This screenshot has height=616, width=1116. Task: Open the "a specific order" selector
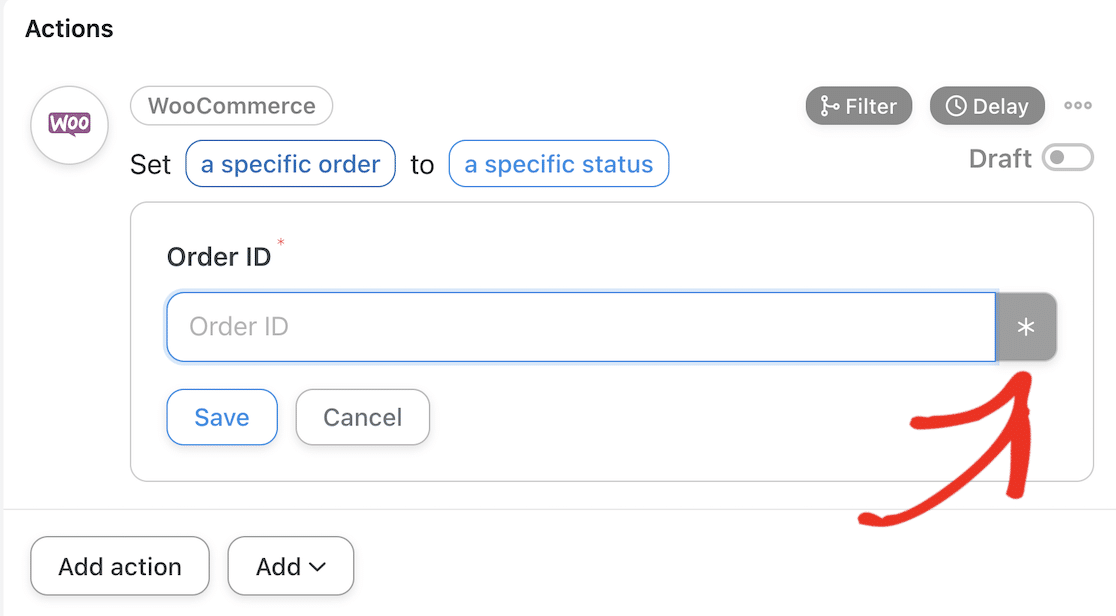tap(290, 164)
